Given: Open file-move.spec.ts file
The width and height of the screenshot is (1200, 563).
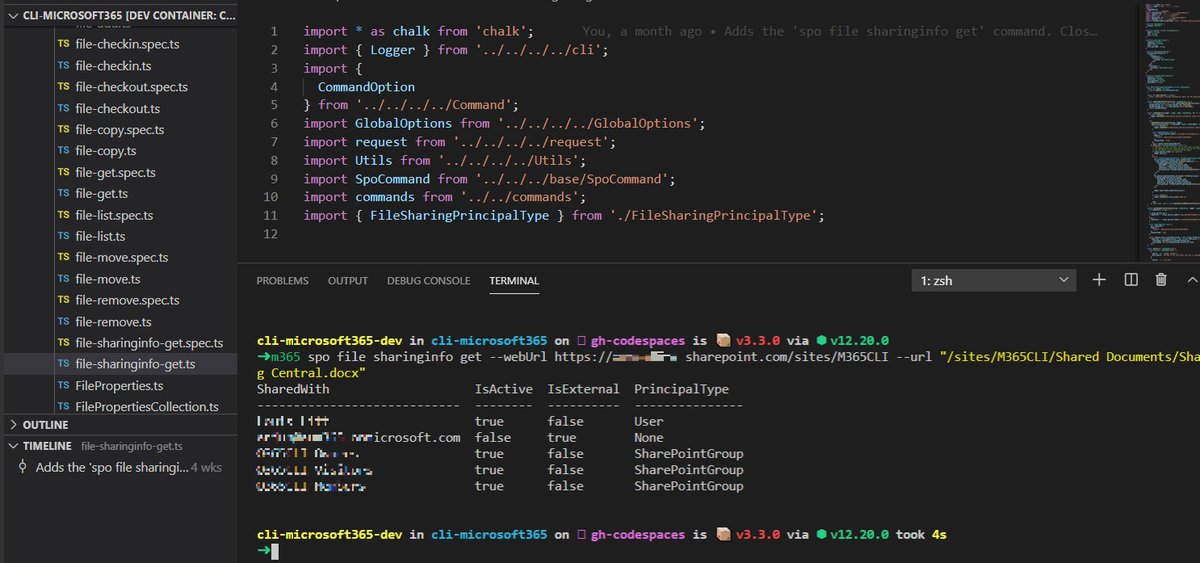Looking at the screenshot, I should pos(119,257).
